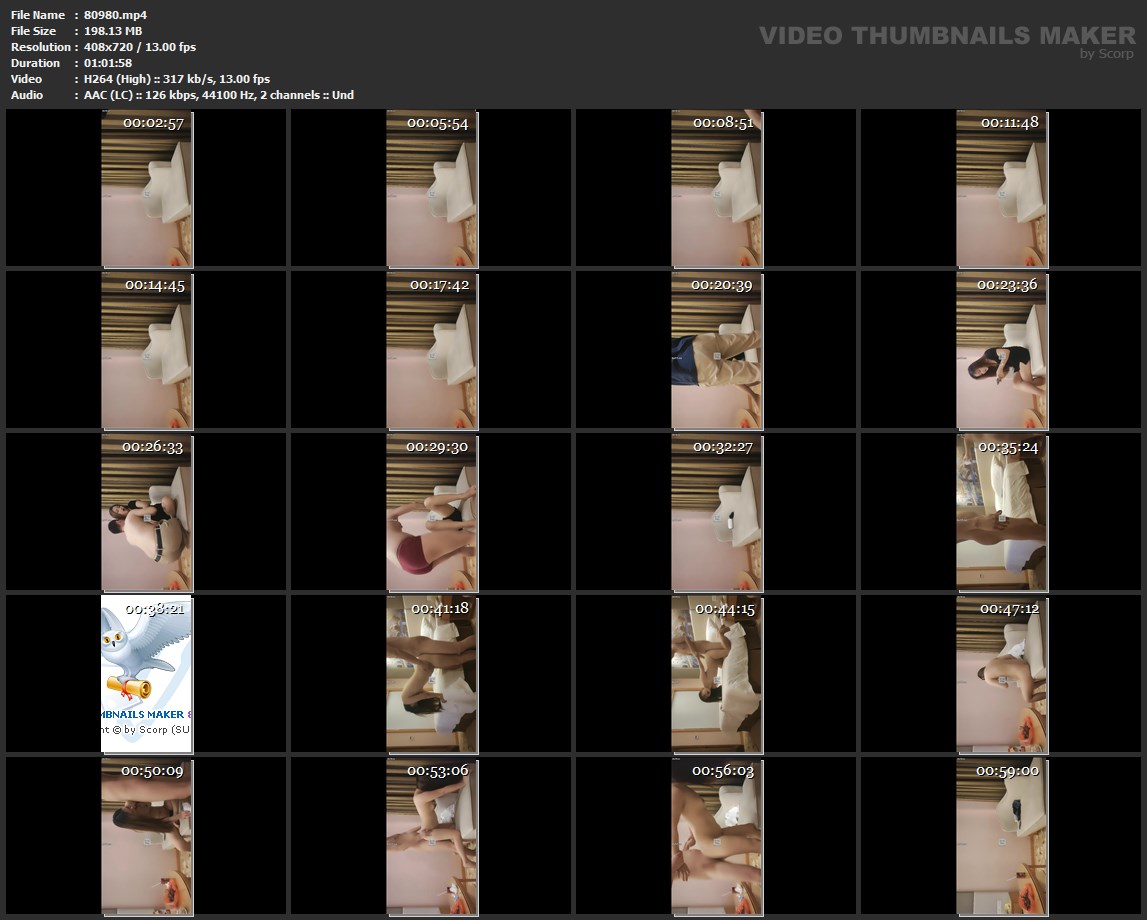
Task: Select the frame stamped 00:17:42
Action: (432, 350)
